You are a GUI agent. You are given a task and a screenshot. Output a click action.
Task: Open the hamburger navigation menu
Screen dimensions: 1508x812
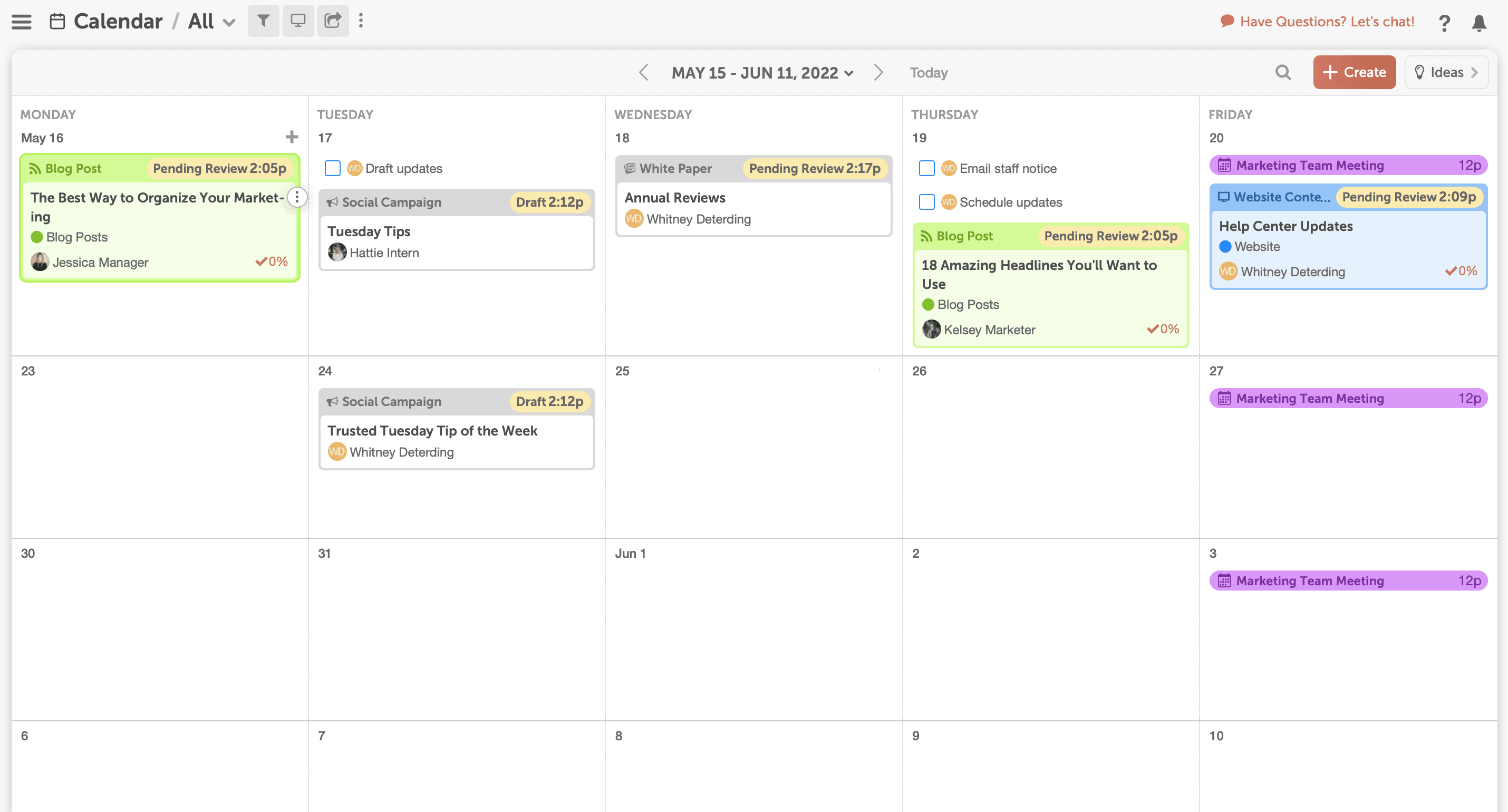[x=21, y=22]
